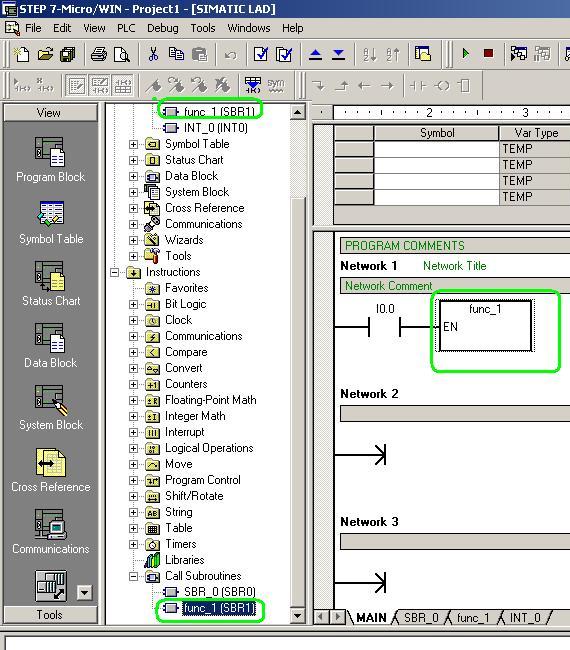Image resolution: width=570 pixels, height=650 pixels.
Task: Click the PROGRAM COMMENTS field
Action: (x=455, y=246)
